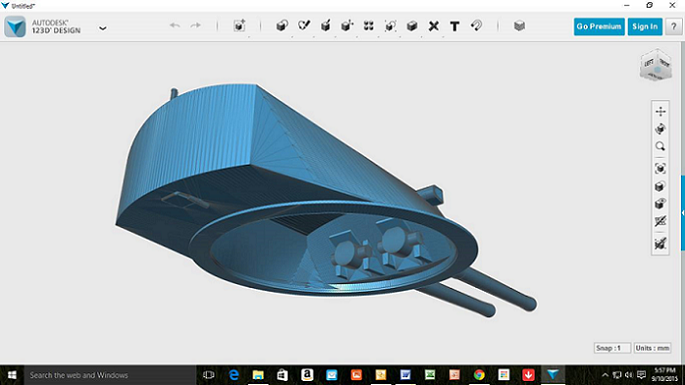The height and width of the screenshot is (385, 685).
Task: Select the Measure tool
Action: (433, 26)
